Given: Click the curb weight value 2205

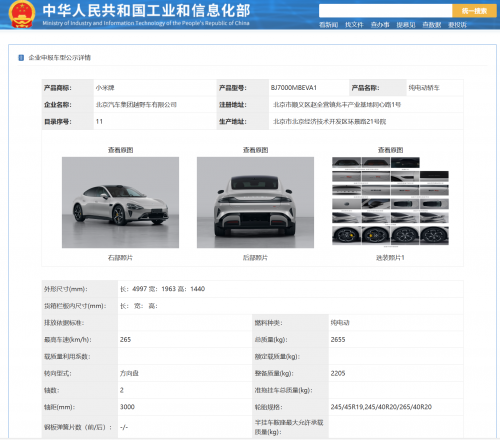Looking at the screenshot, I should [338, 373].
